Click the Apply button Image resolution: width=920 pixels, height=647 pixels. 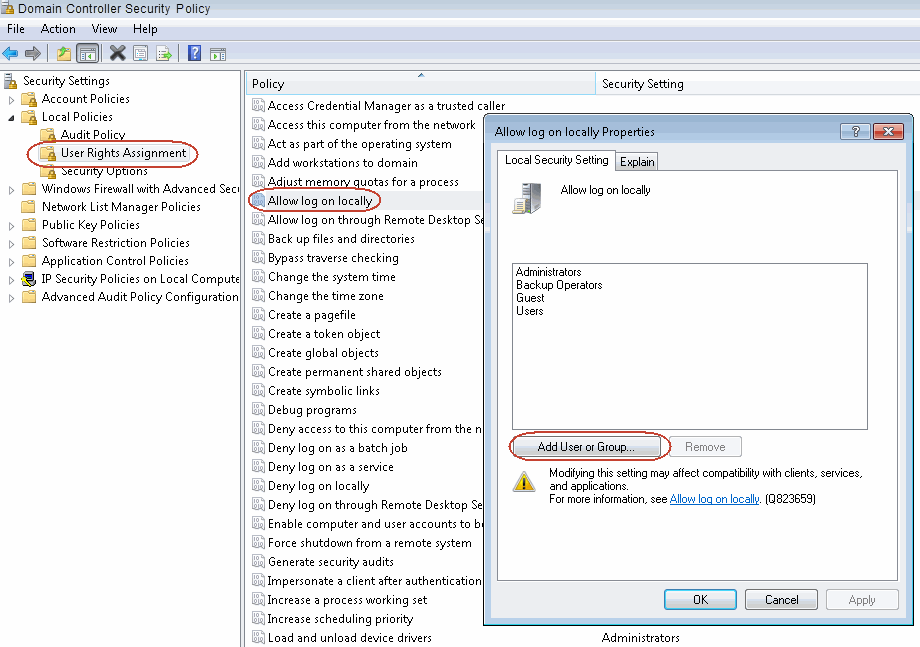[862, 599]
